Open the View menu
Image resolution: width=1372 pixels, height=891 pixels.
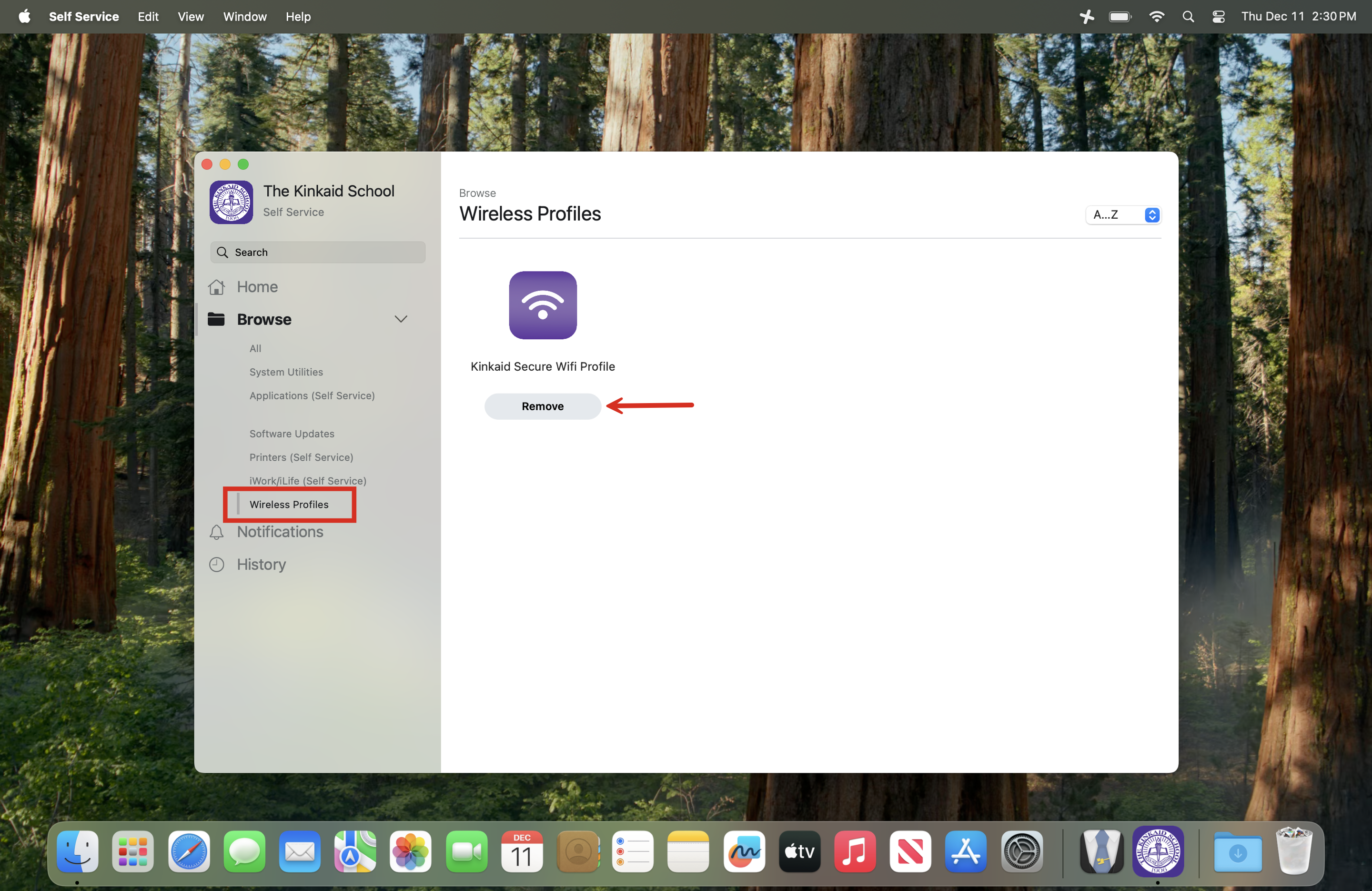tap(190, 17)
